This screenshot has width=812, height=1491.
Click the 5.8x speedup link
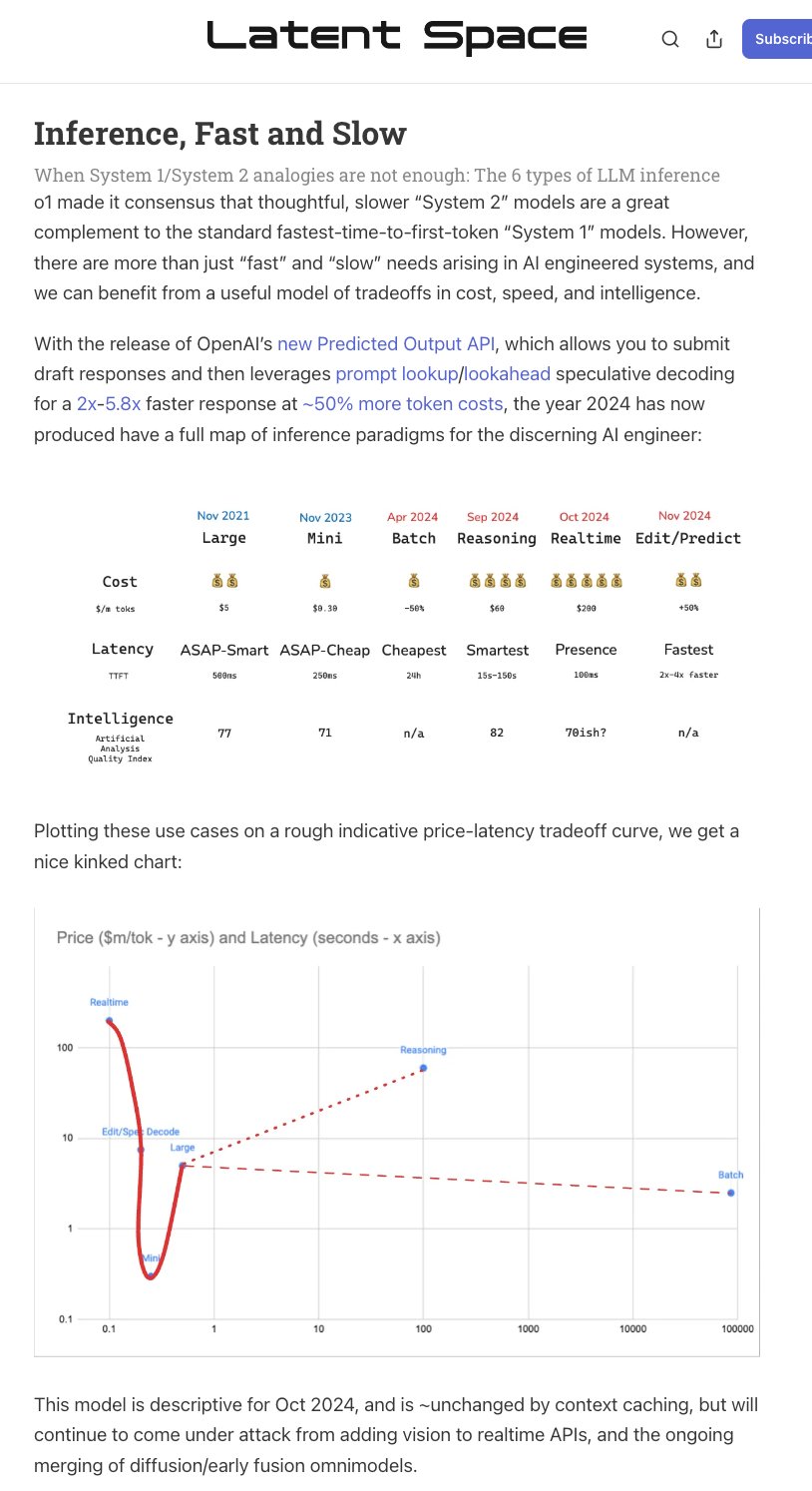tap(125, 403)
